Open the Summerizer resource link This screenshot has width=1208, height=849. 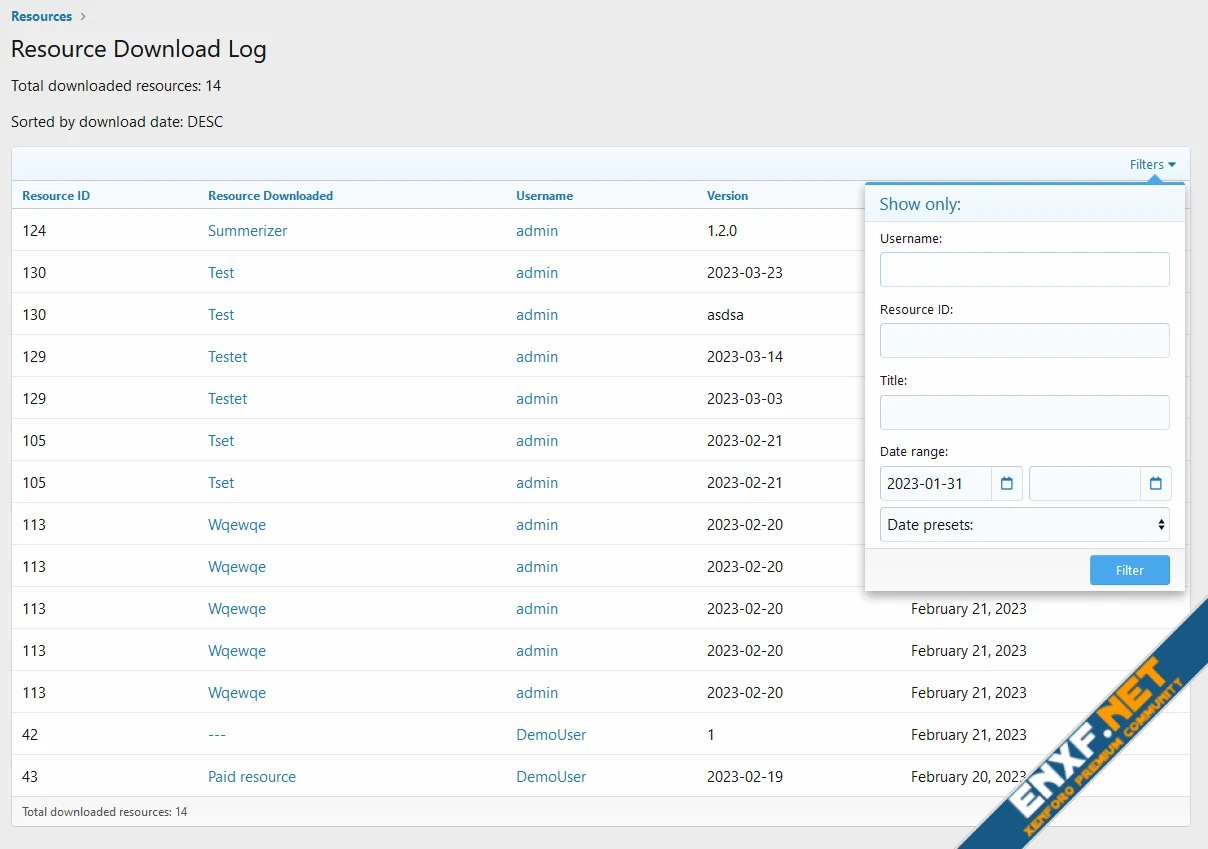pyautogui.click(x=247, y=231)
